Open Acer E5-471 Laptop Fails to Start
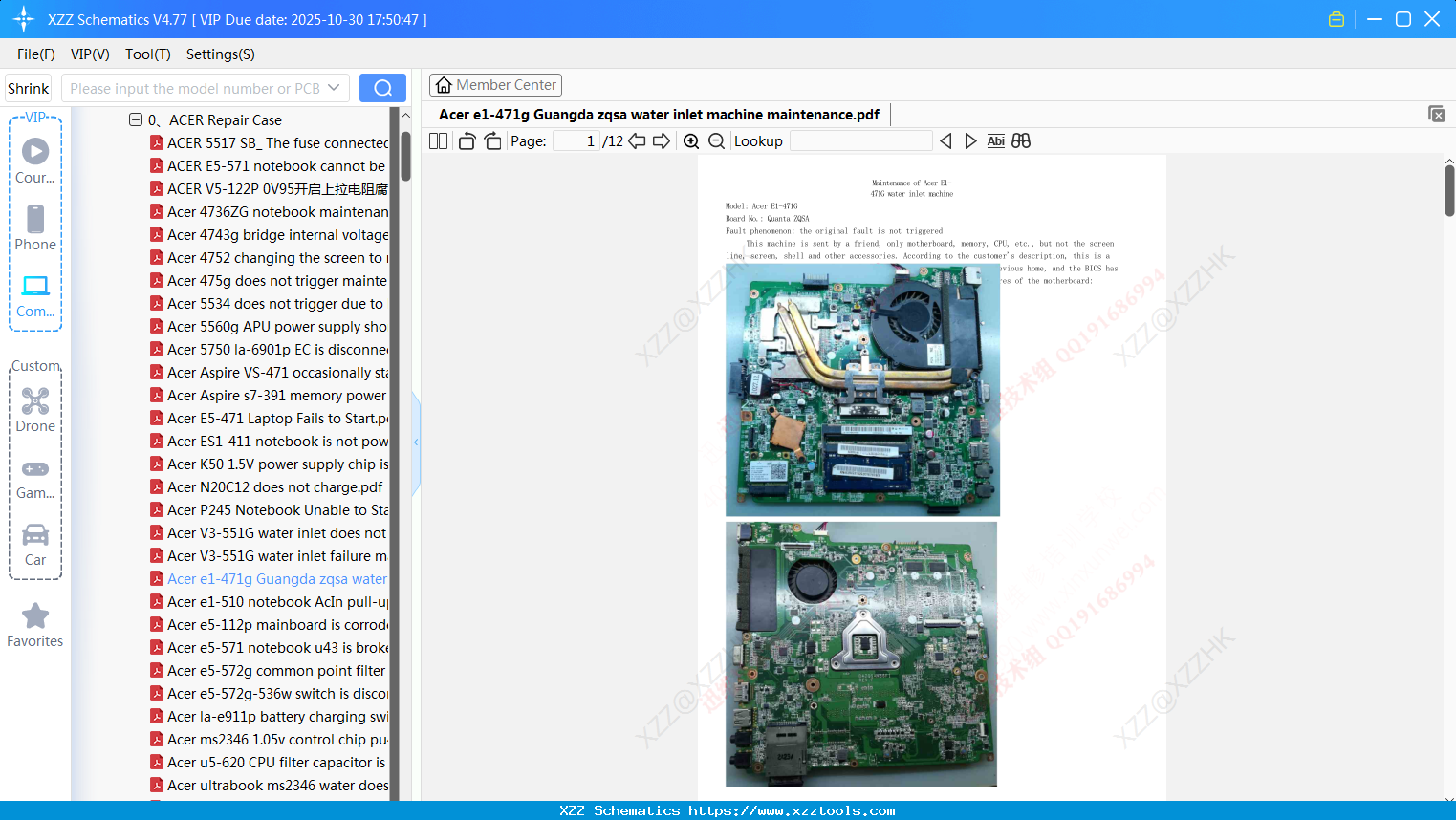1456x820 pixels. [x=278, y=418]
